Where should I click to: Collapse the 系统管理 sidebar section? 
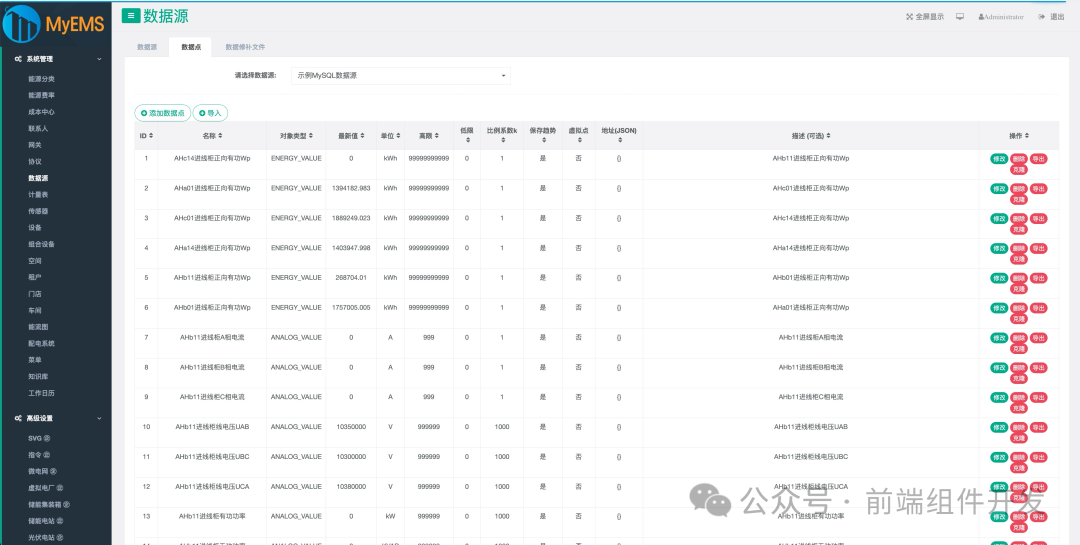coord(56,59)
